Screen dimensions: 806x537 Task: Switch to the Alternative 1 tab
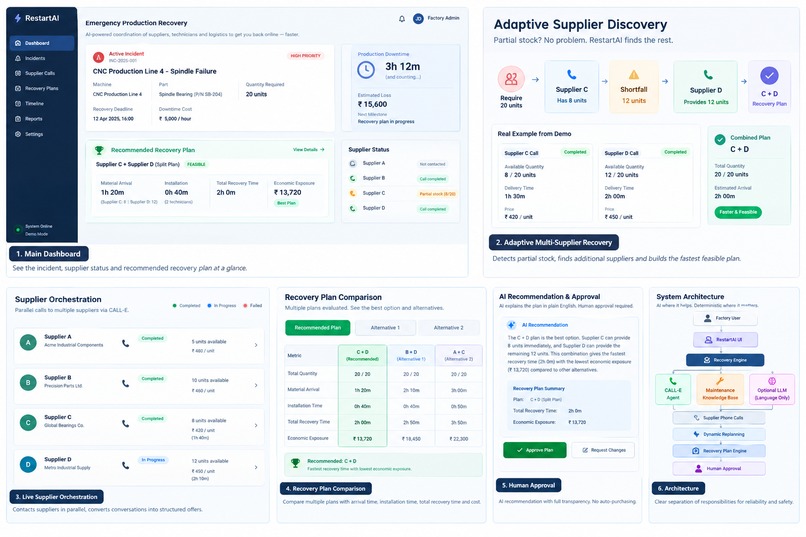384,328
